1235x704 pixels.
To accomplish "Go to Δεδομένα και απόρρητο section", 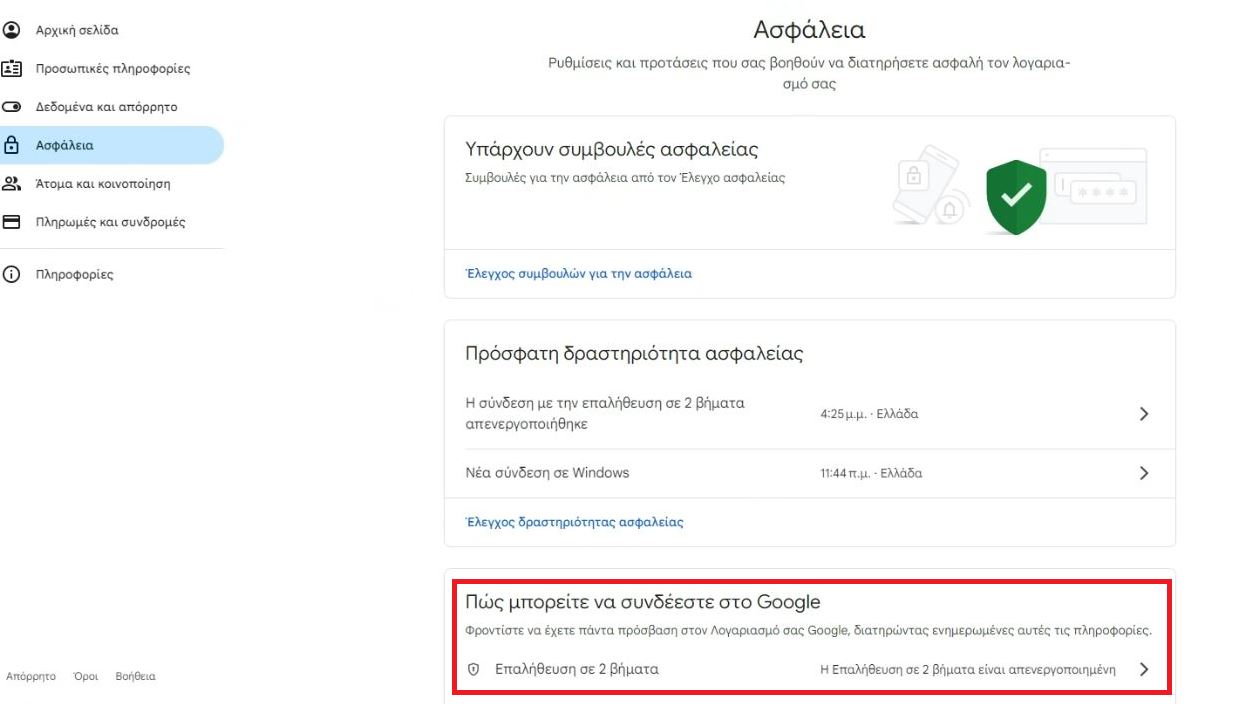I will [106, 107].
